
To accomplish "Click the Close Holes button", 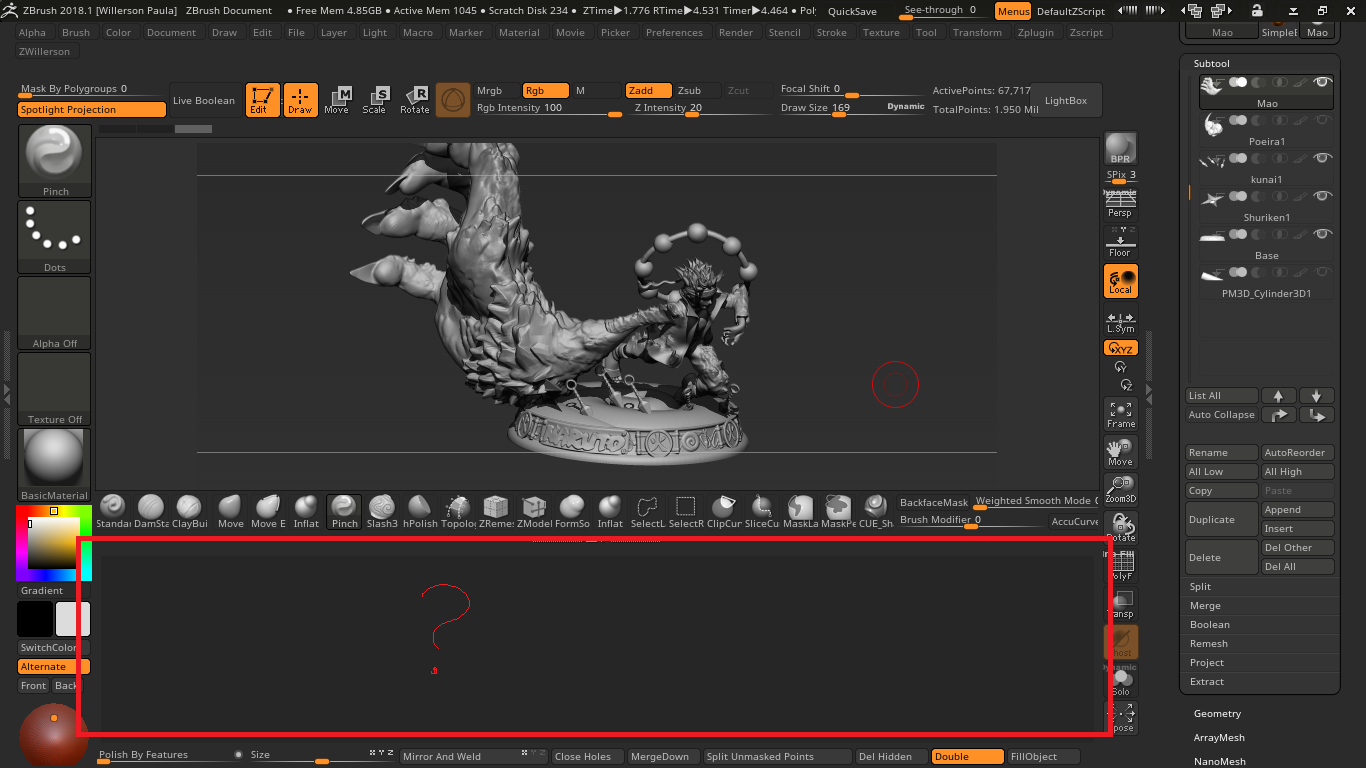I will tap(587, 757).
